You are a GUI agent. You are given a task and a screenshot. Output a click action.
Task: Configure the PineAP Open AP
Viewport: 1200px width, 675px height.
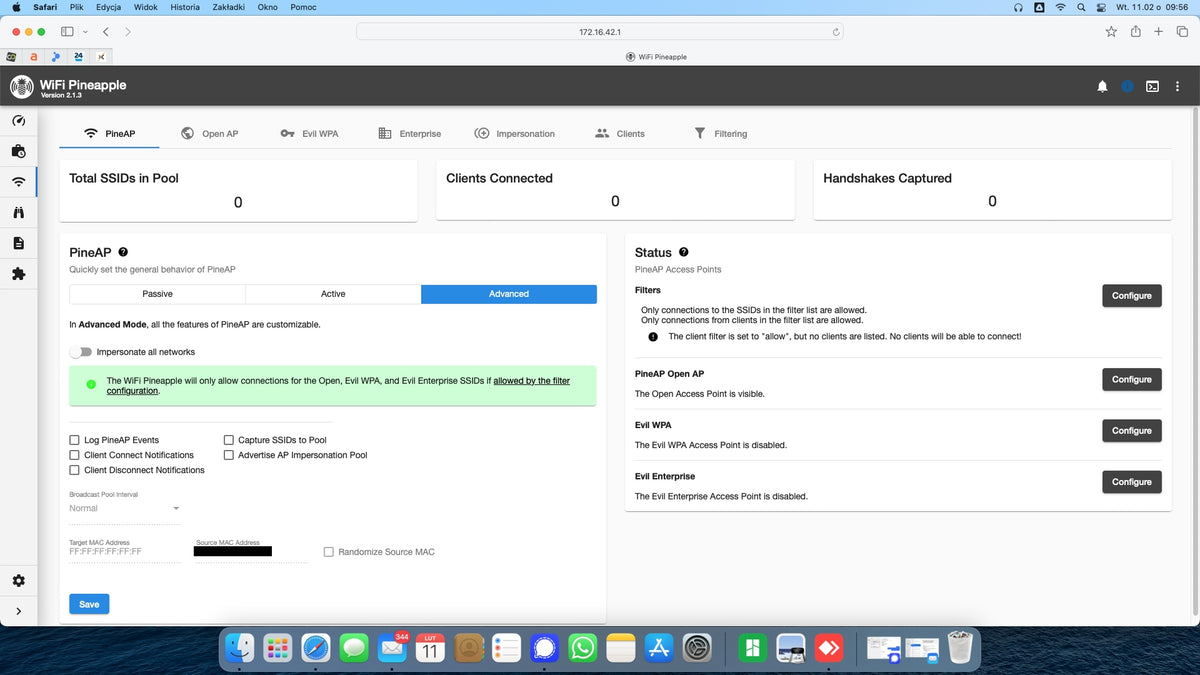[1132, 379]
